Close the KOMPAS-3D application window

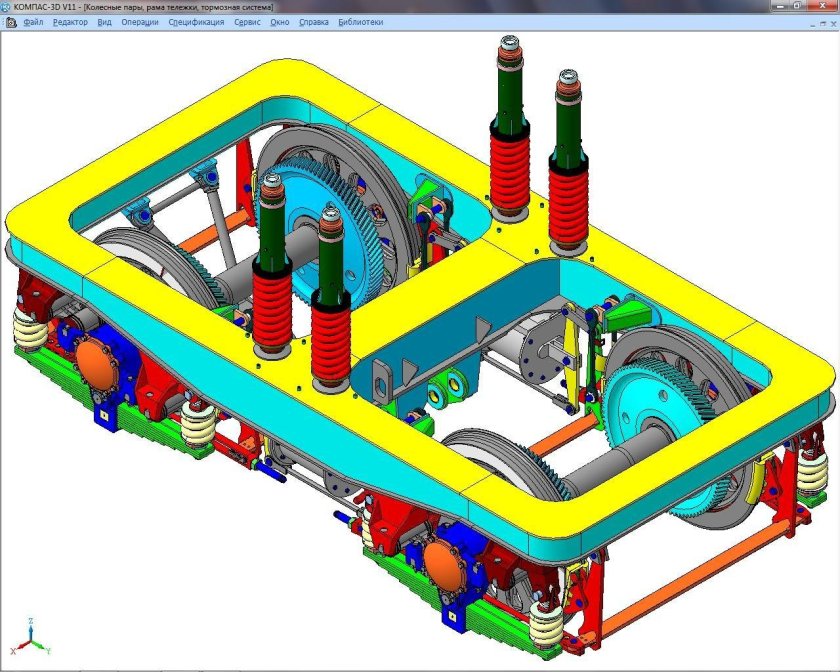pyautogui.click(x=822, y=6)
